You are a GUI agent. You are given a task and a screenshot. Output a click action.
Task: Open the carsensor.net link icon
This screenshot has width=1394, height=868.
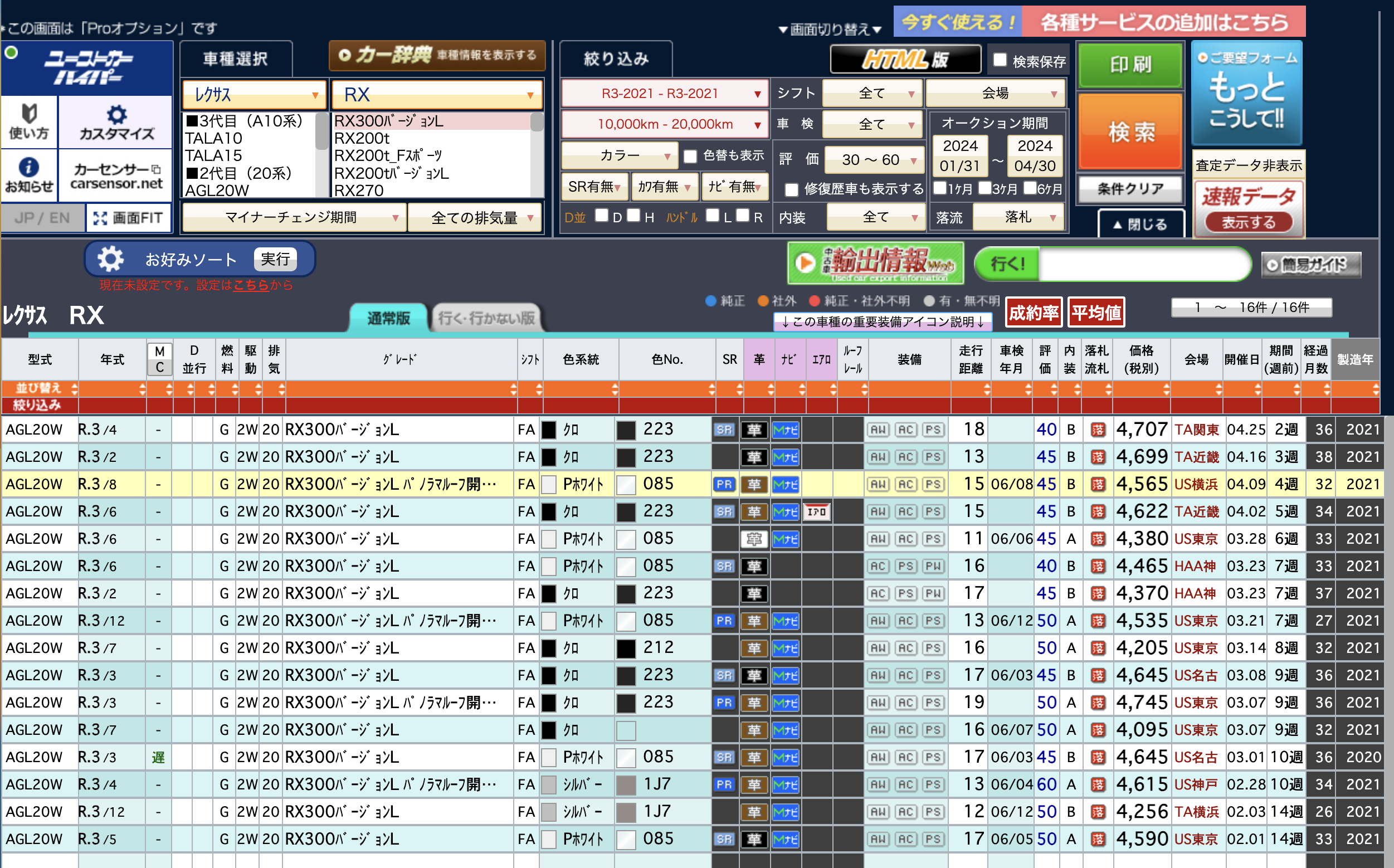116,174
